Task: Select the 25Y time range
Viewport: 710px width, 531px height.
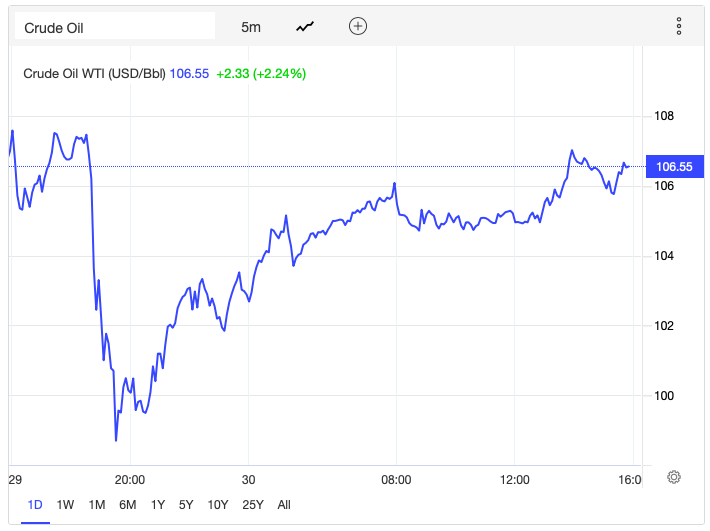Action: tap(254, 505)
